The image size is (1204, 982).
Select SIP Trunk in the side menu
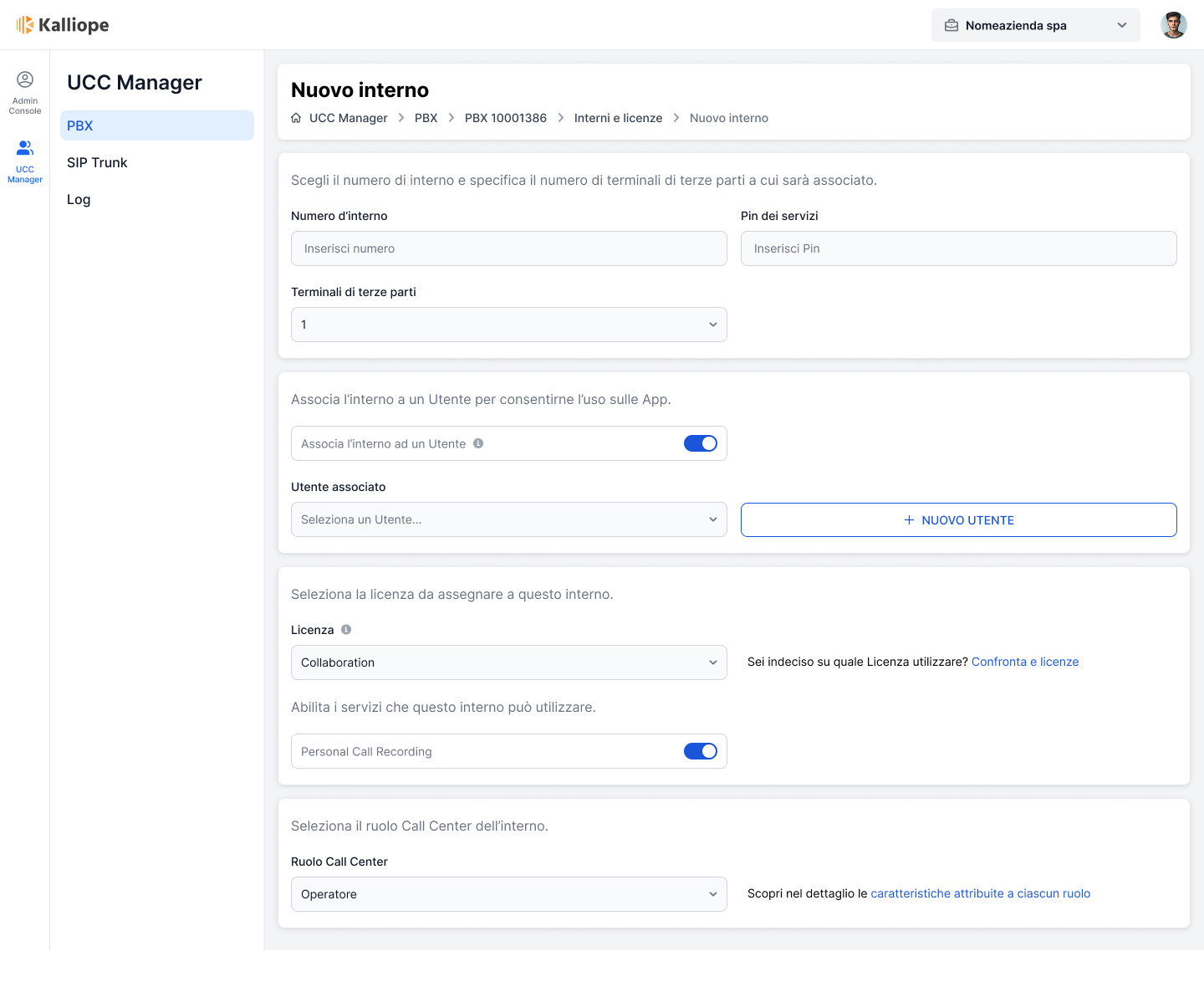[97, 162]
